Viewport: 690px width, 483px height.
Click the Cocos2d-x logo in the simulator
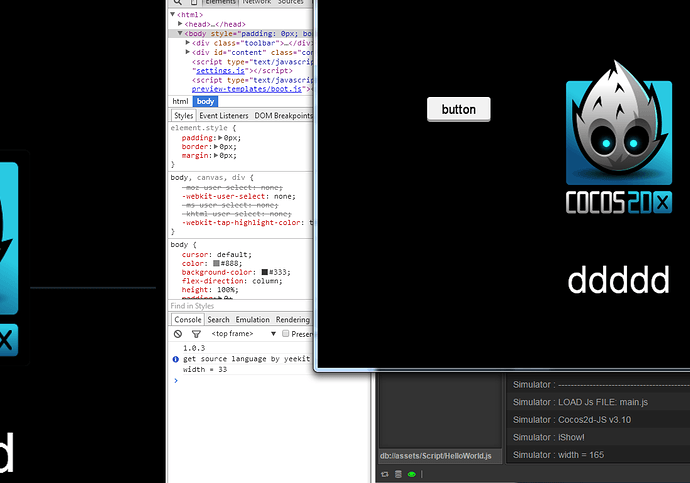(619, 137)
